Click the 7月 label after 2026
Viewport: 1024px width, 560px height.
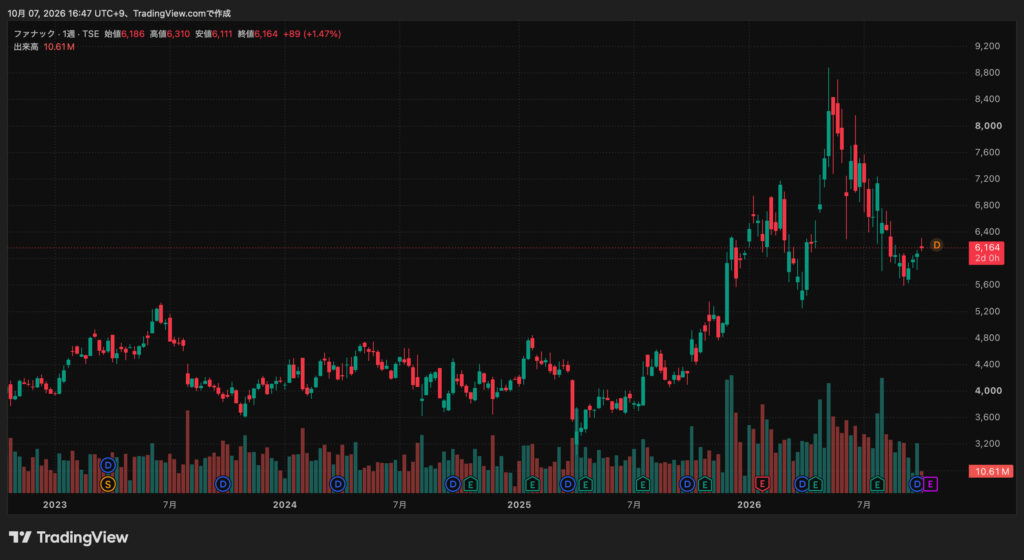click(863, 505)
